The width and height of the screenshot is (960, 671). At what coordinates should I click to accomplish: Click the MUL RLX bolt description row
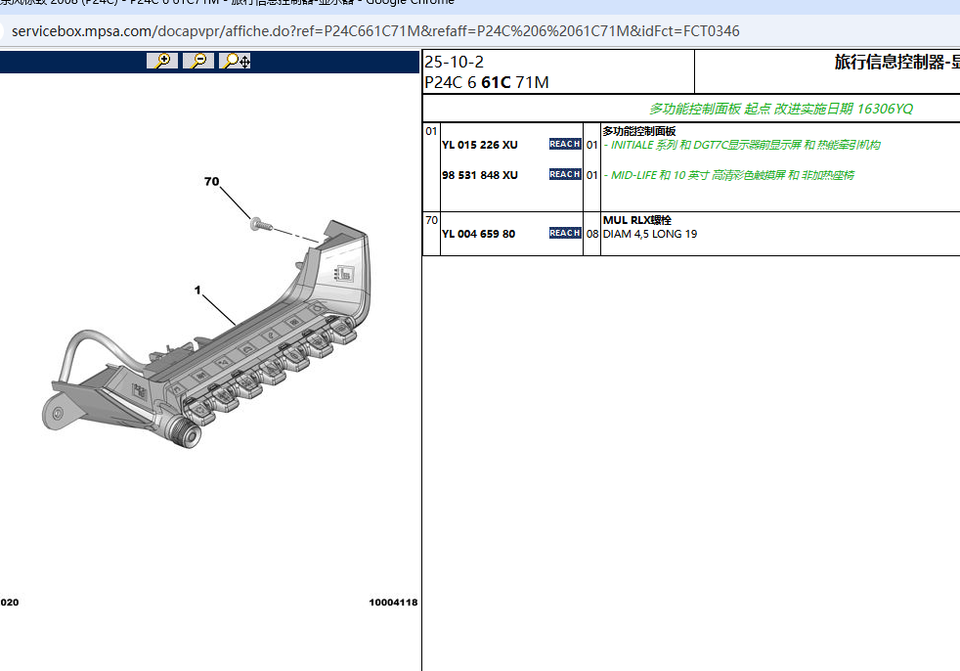click(x=650, y=227)
